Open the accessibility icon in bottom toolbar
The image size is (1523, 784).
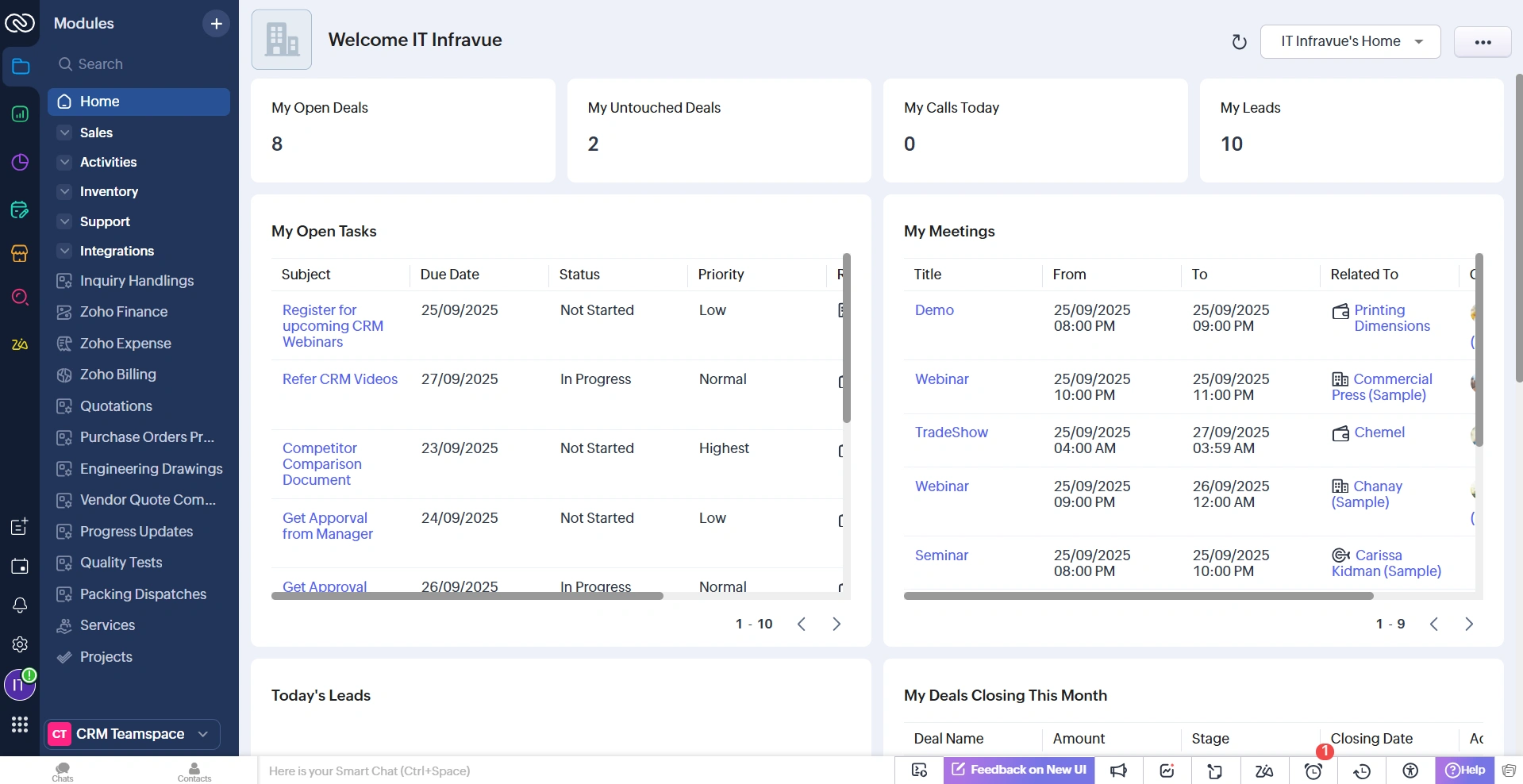tap(1410, 771)
